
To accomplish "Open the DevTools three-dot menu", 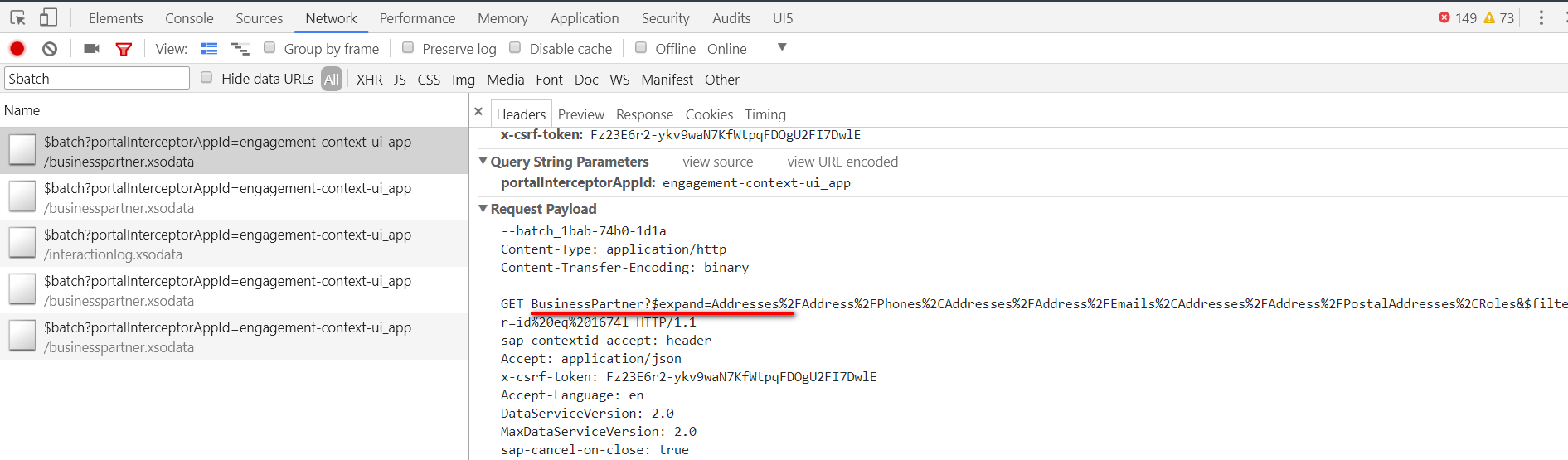I will click(1541, 17).
